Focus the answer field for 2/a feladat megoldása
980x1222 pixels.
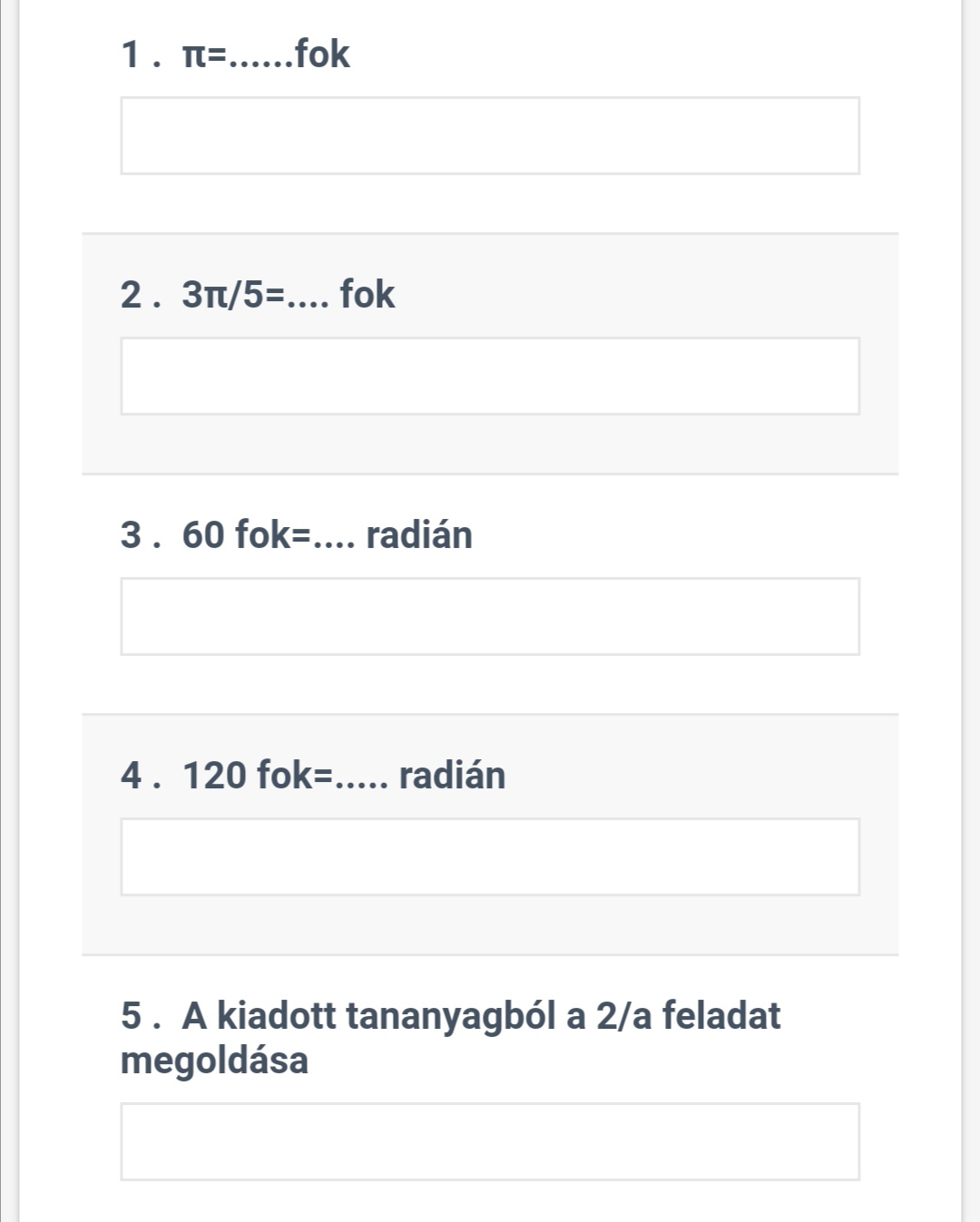point(490,1141)
